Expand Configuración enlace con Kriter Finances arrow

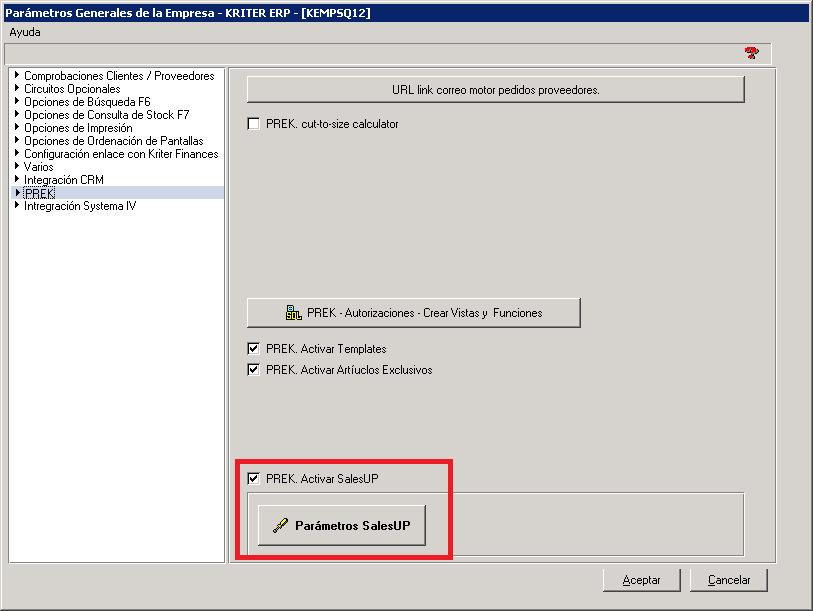pyautogui.click(x=17, y=153)
